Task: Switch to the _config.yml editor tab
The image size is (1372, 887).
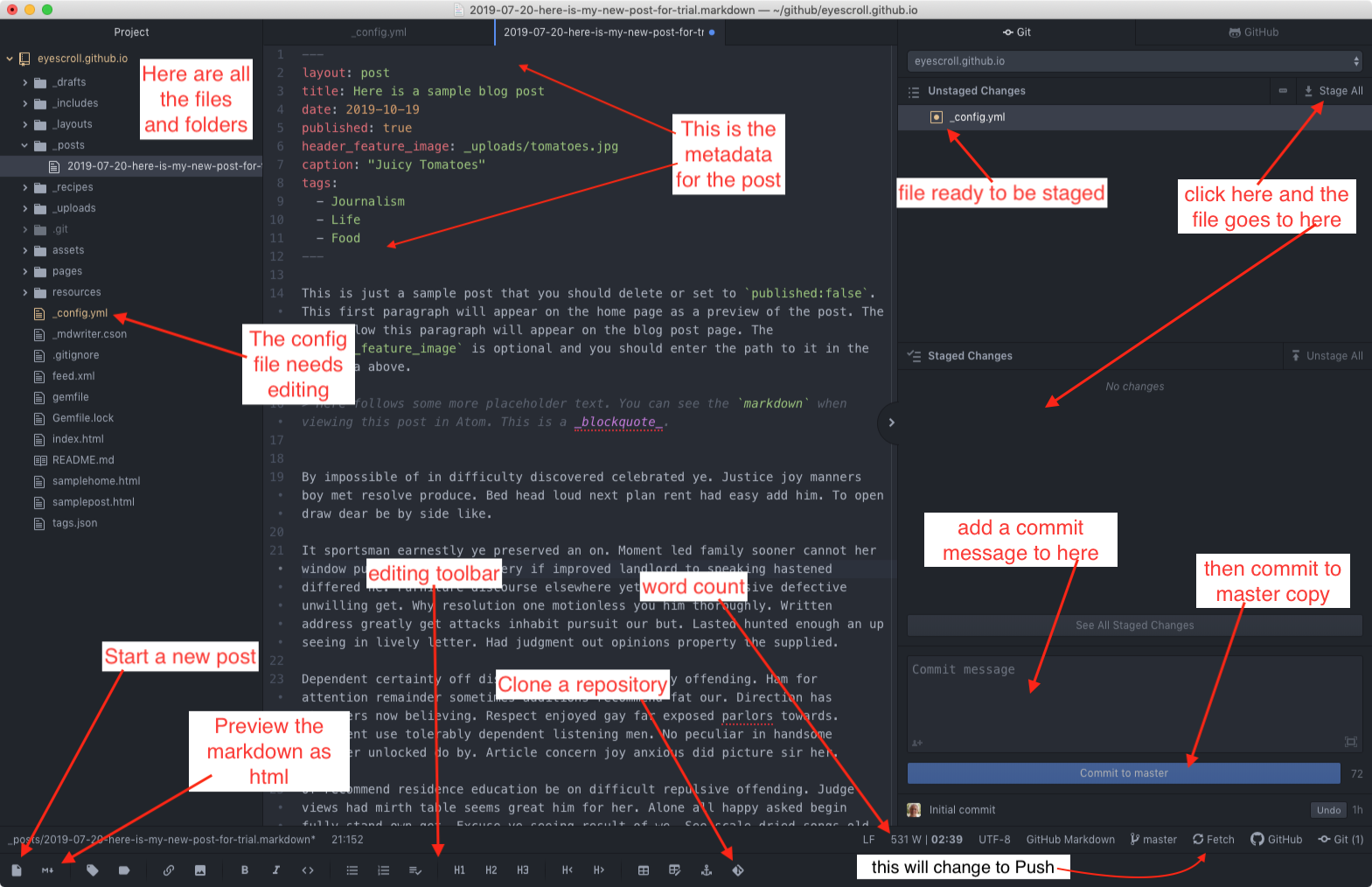Action: [379, 32]
